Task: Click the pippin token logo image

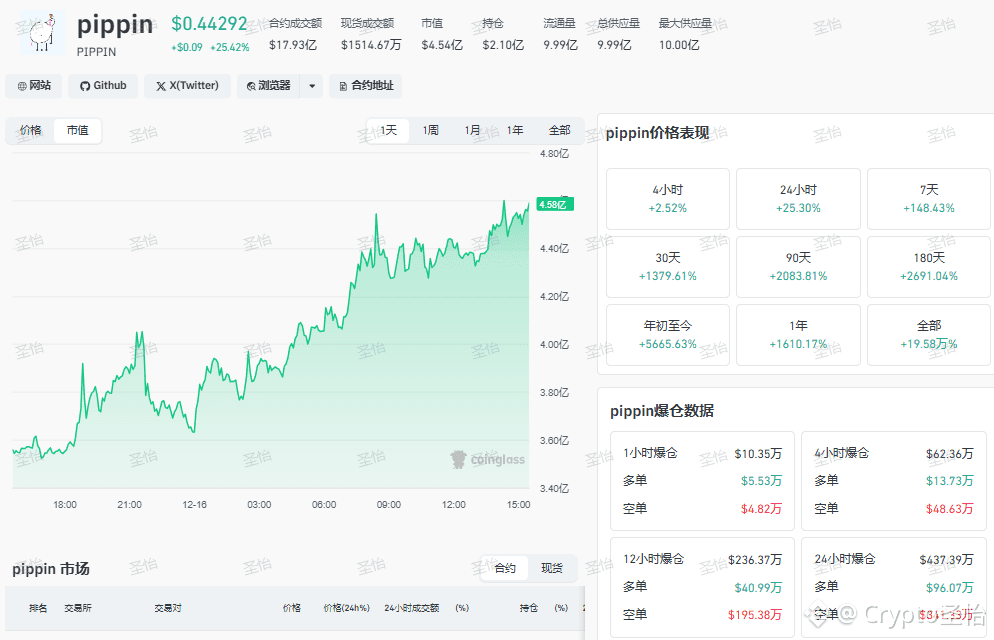Action: (x=42, y=34)
